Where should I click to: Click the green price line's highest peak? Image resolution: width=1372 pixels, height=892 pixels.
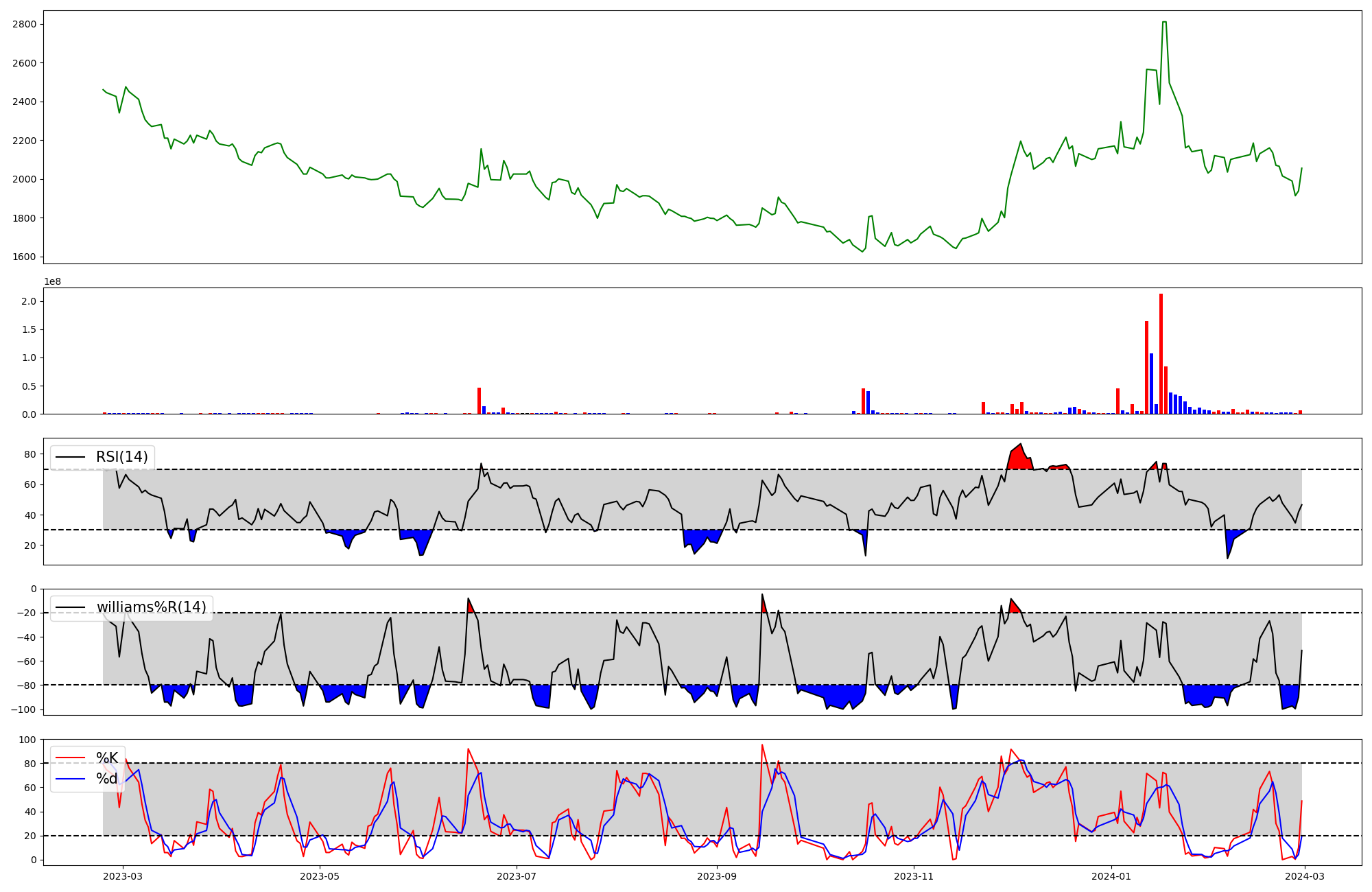tap(1164, 22)
